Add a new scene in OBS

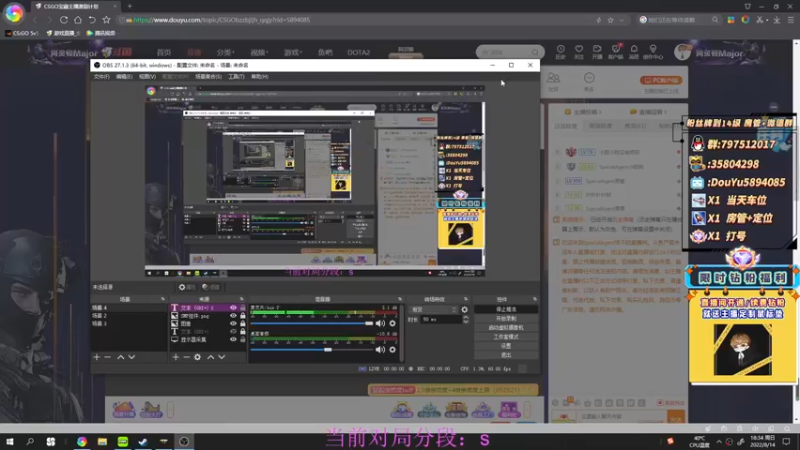tap(97, 357)
